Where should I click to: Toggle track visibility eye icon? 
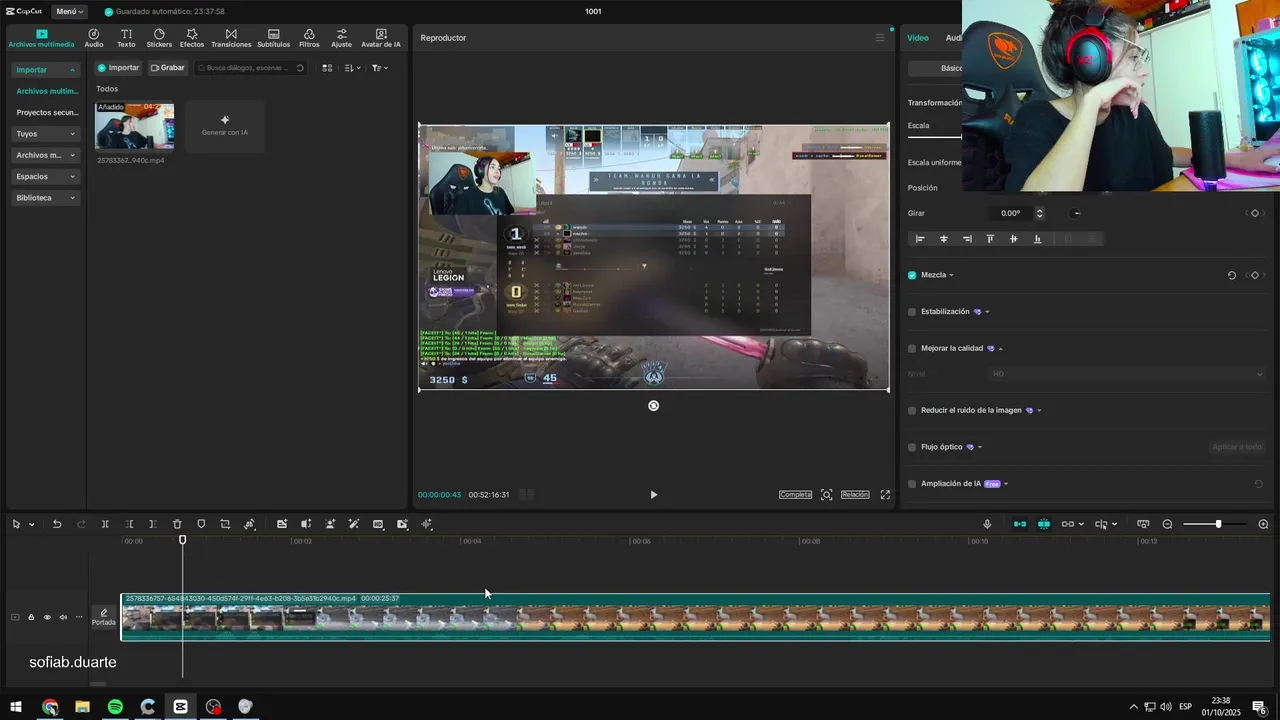click(x=47, y=617)
